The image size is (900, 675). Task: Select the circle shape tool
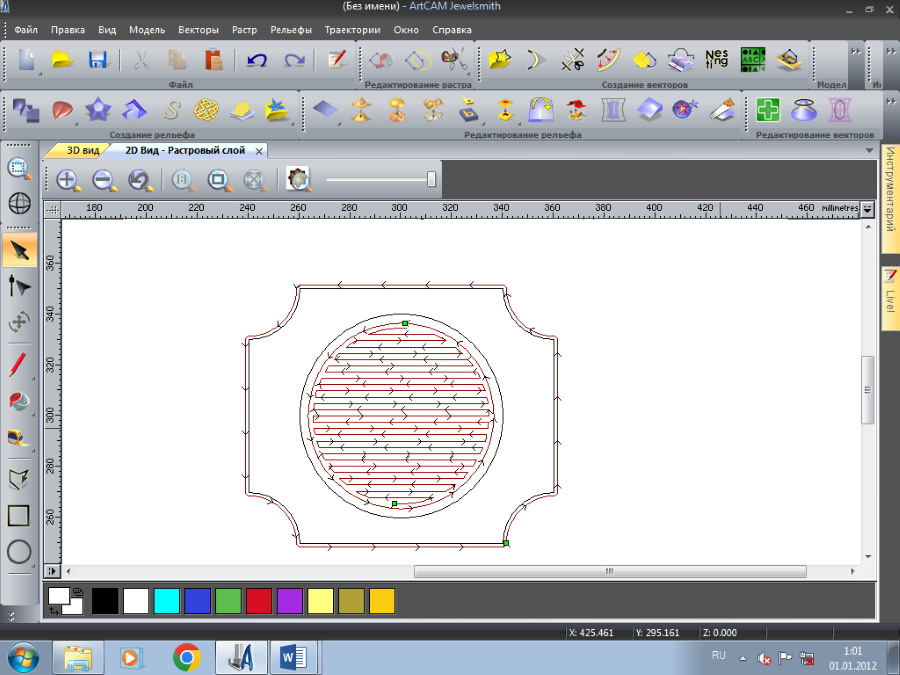pyautogui.click(x=19, y=551)
